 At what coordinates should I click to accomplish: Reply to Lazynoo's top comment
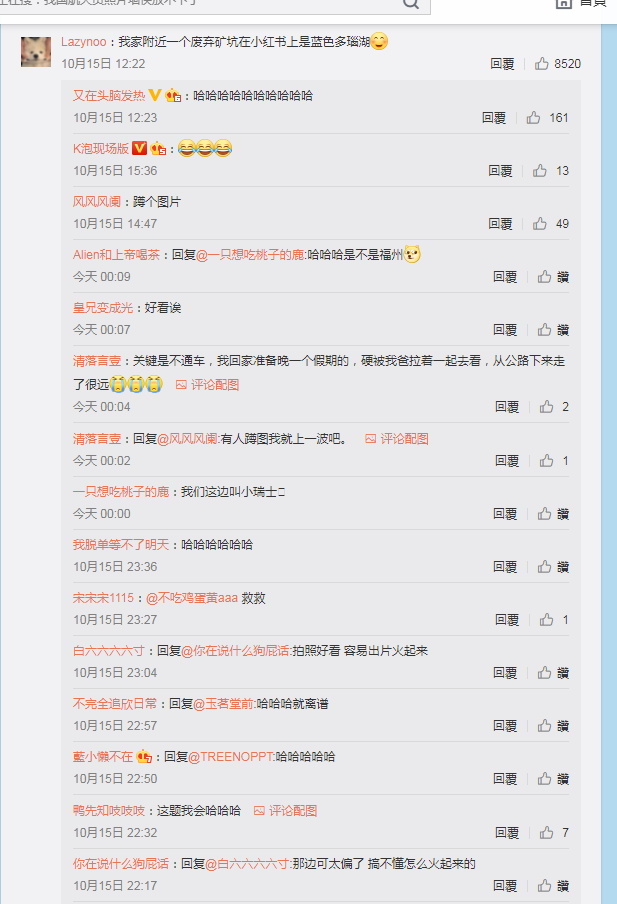coord(502,63)
